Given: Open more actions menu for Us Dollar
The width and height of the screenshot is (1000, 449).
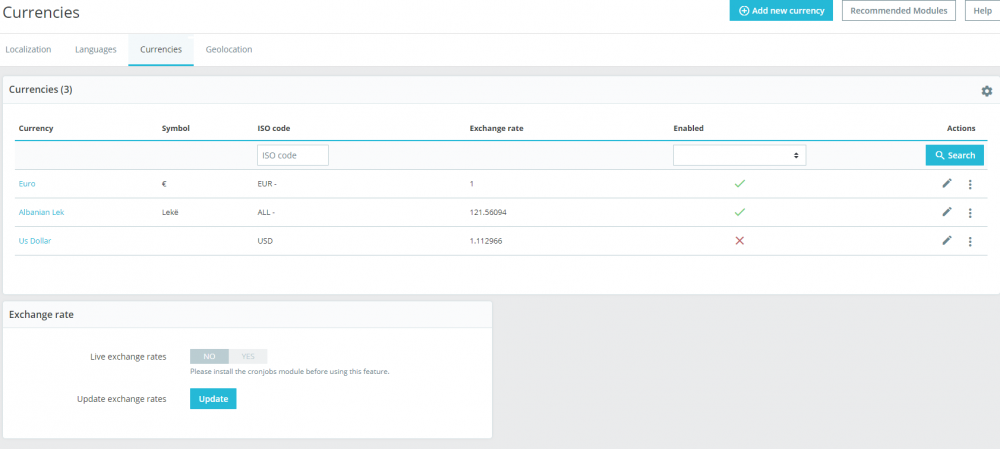Looking at the screenshot, I should [970, 242].
